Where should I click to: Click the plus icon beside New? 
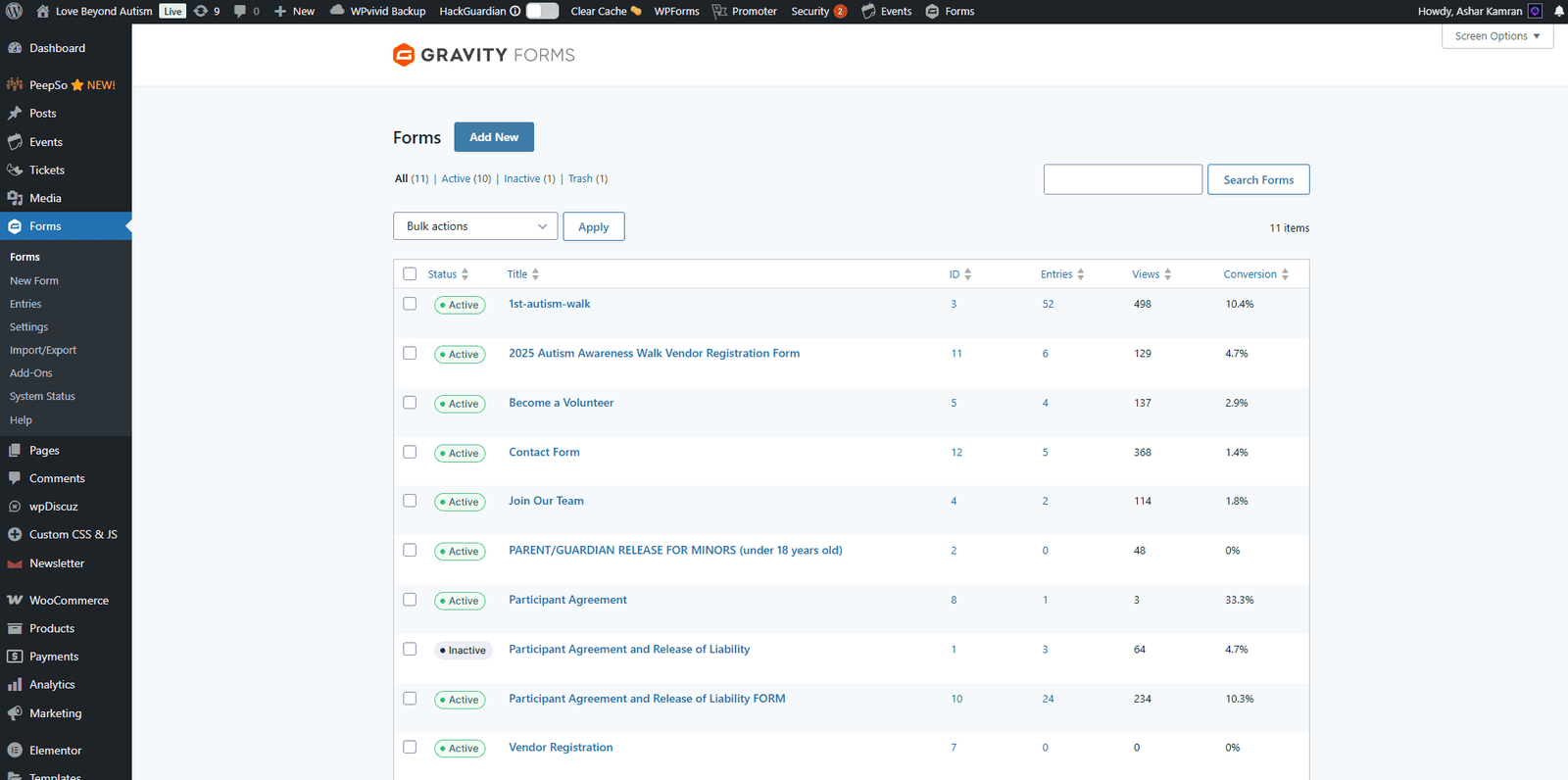tap(280, 12)
